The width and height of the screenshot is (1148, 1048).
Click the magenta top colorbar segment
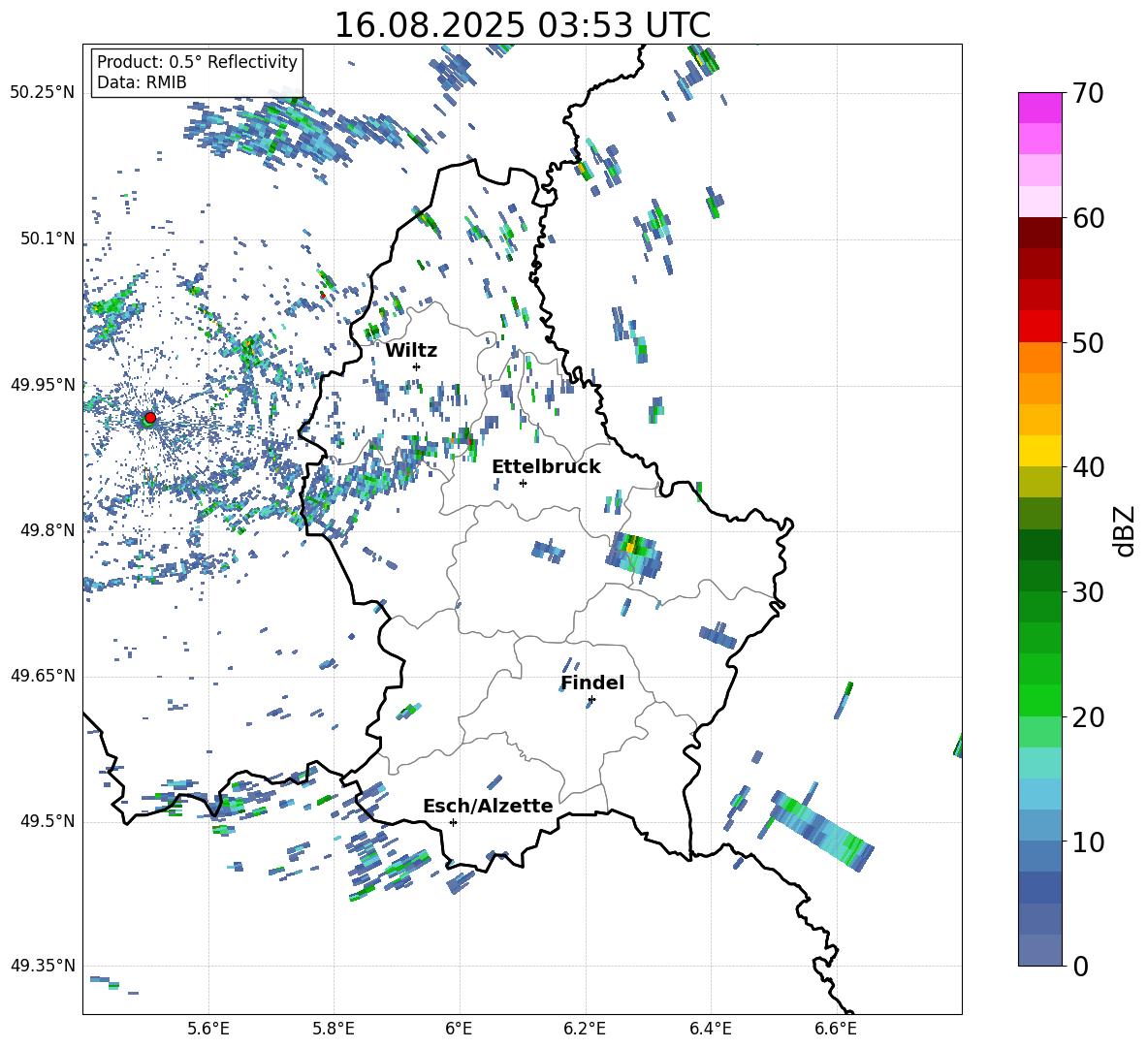(x=1039, y=108)
